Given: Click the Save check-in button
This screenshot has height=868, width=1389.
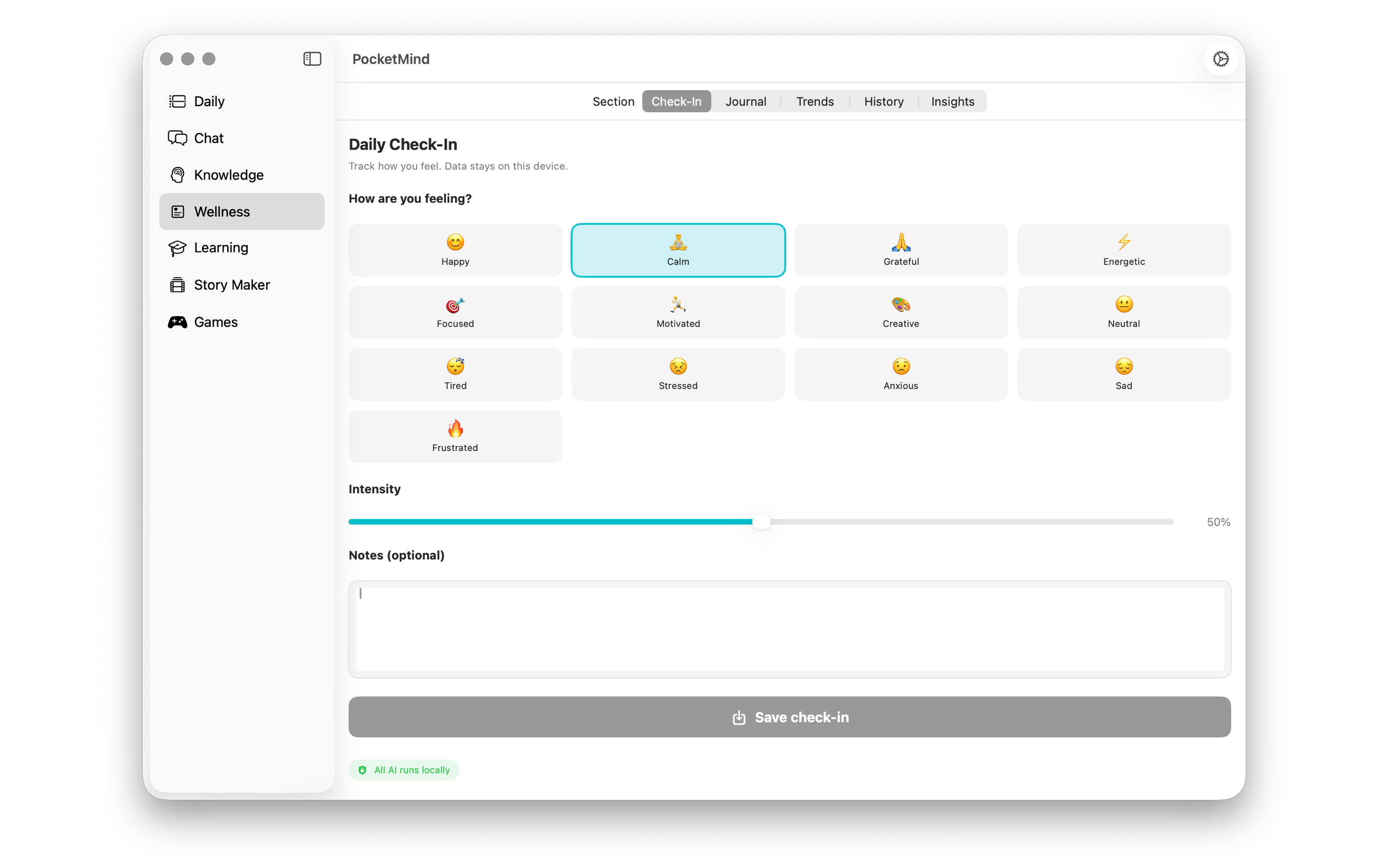Looking at the screenshot, I should [789, 717].
